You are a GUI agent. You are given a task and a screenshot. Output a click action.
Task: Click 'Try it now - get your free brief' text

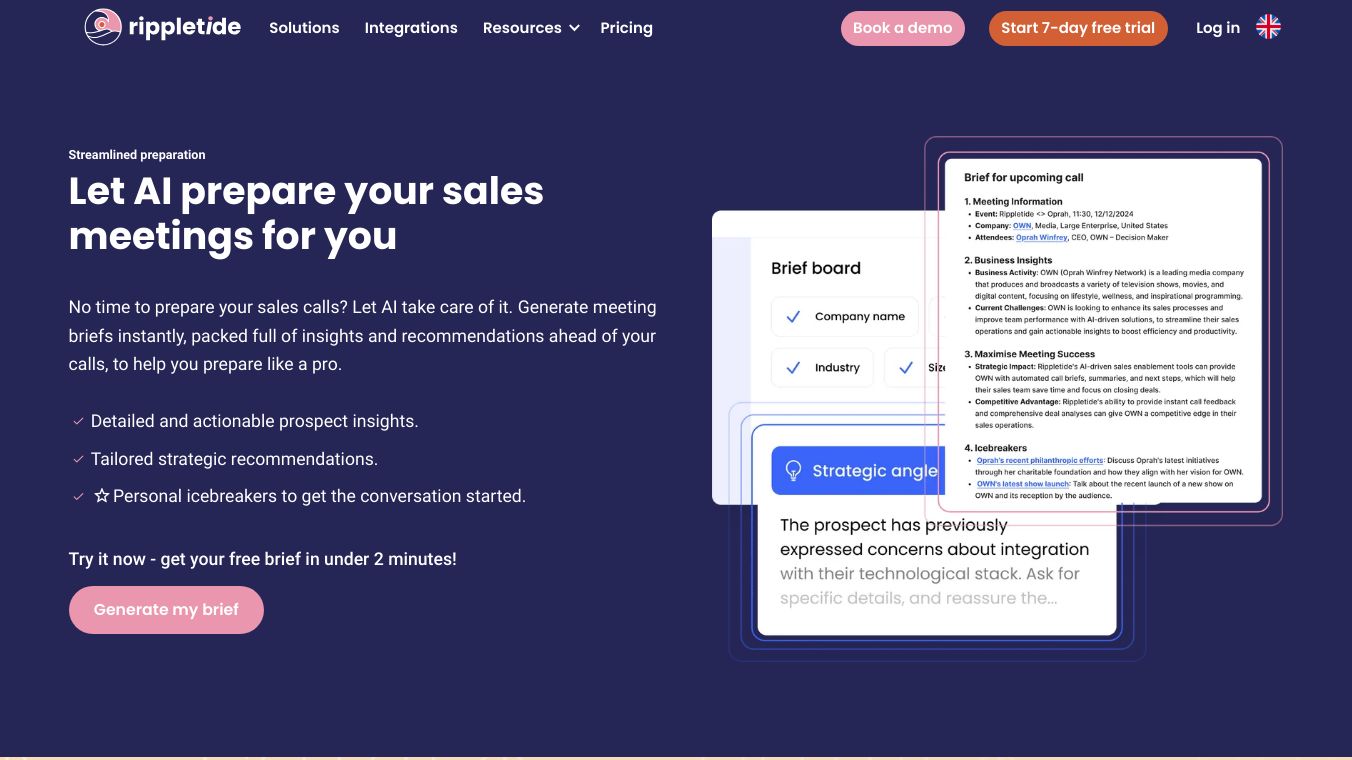click(x=263, y=559)
